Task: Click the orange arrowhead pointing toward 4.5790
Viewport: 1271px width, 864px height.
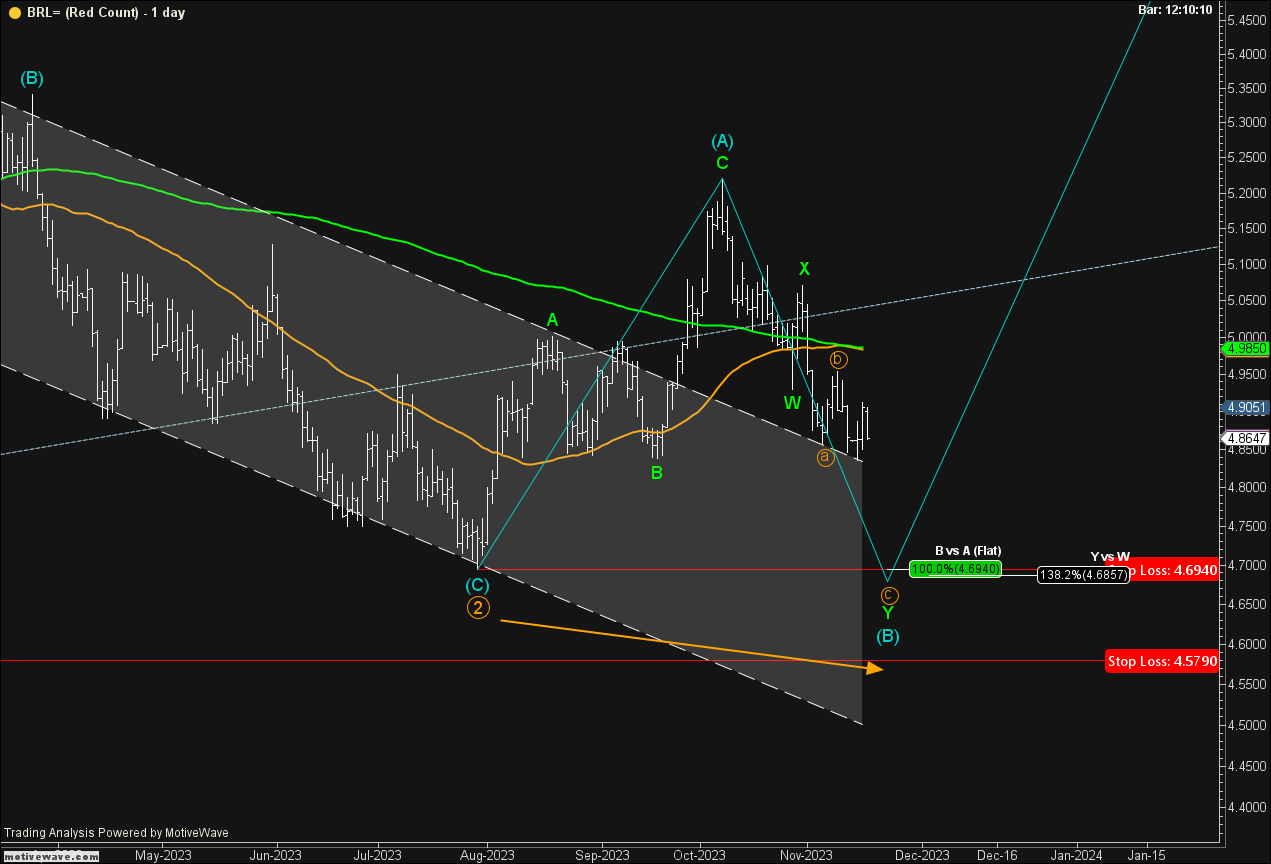Action: click(874, 667)
